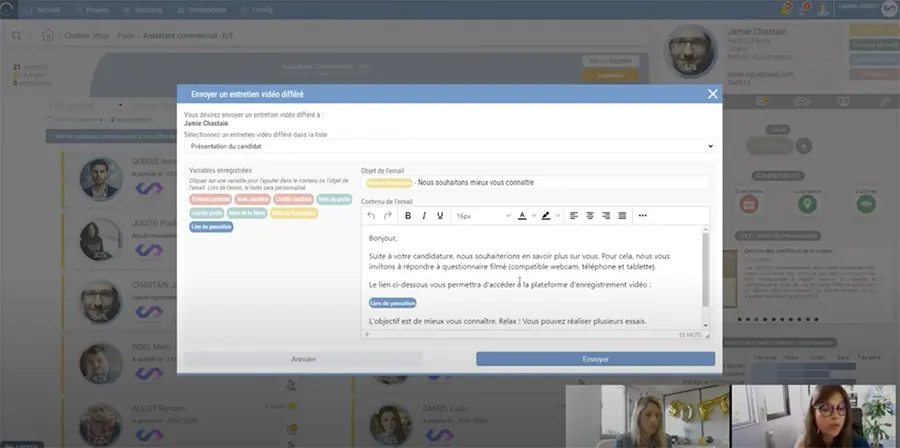
Task: Open the text color picker arrow
Action: [x=533, y=216]
